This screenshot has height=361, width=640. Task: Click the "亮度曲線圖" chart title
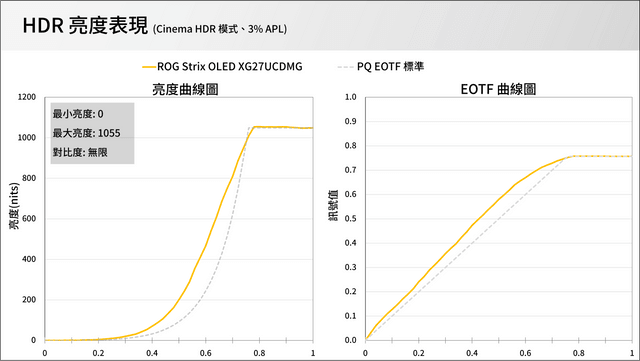(x=185, y=89)
